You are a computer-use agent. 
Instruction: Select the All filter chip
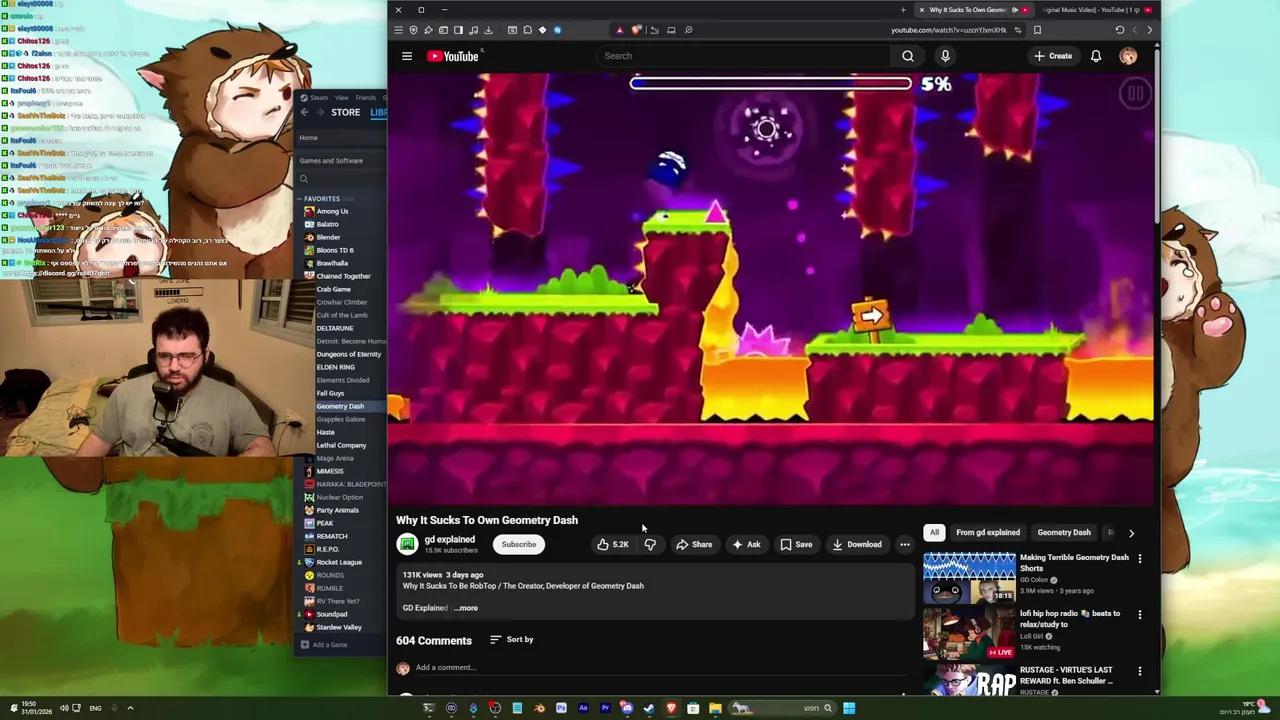tap(934, 532)
